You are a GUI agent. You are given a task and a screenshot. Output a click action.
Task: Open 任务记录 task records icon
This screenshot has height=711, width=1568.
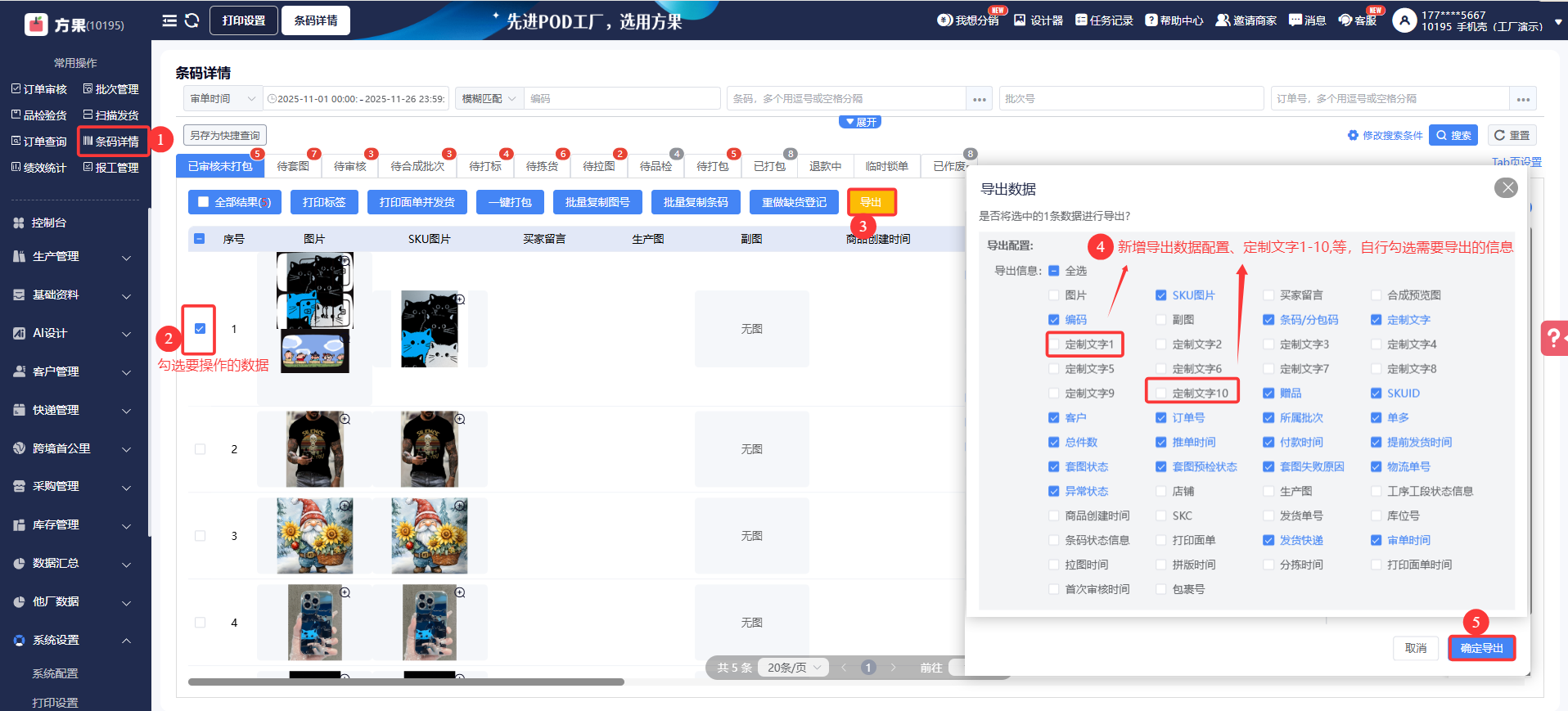pyautogui.click(x=1081, y=20)
